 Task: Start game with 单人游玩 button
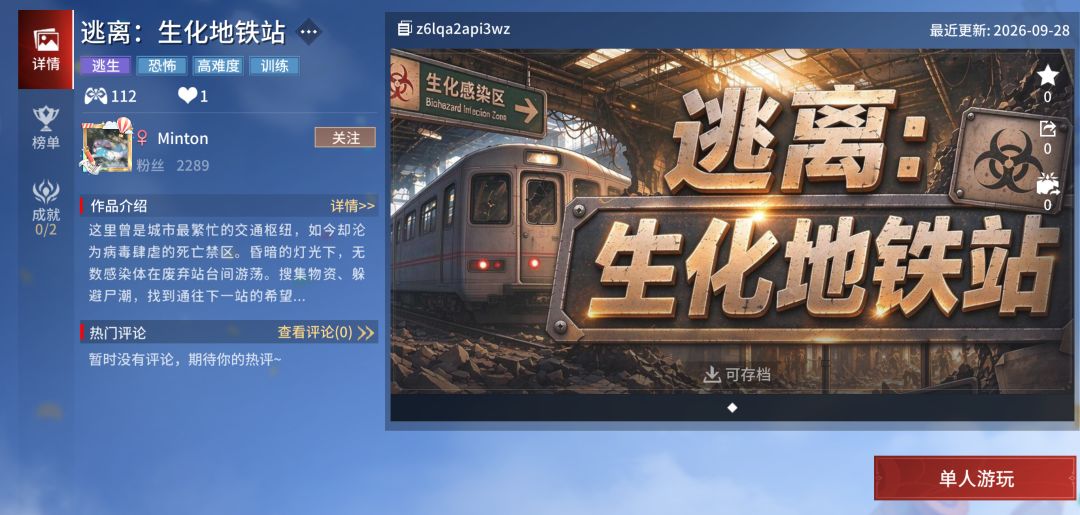click(975, 479)
